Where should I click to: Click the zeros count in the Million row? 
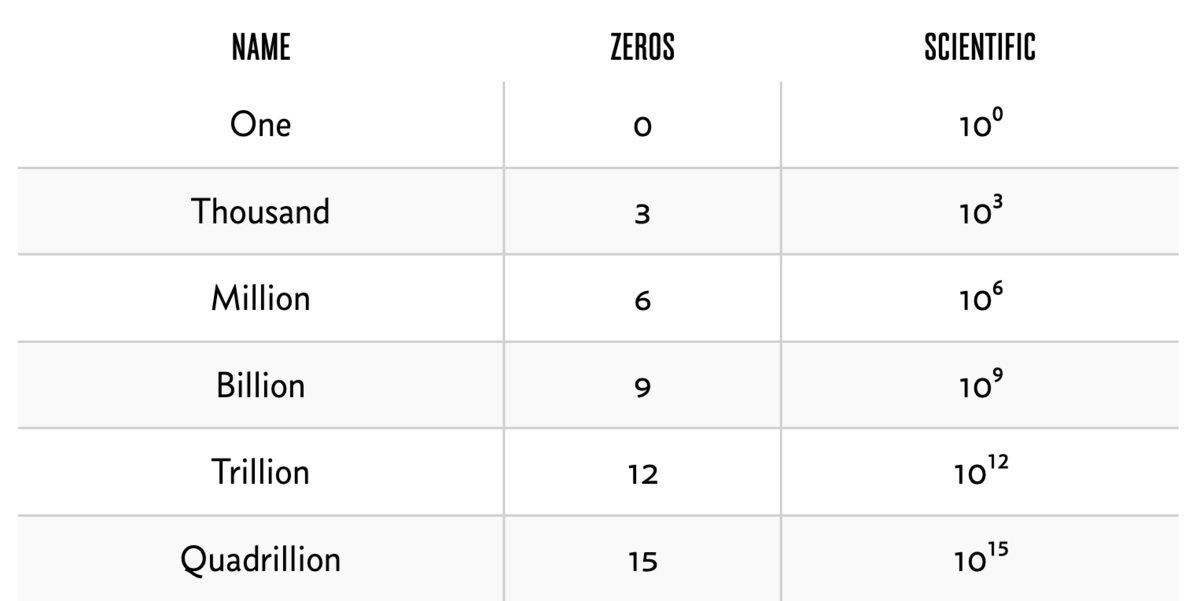click(642, 300)
